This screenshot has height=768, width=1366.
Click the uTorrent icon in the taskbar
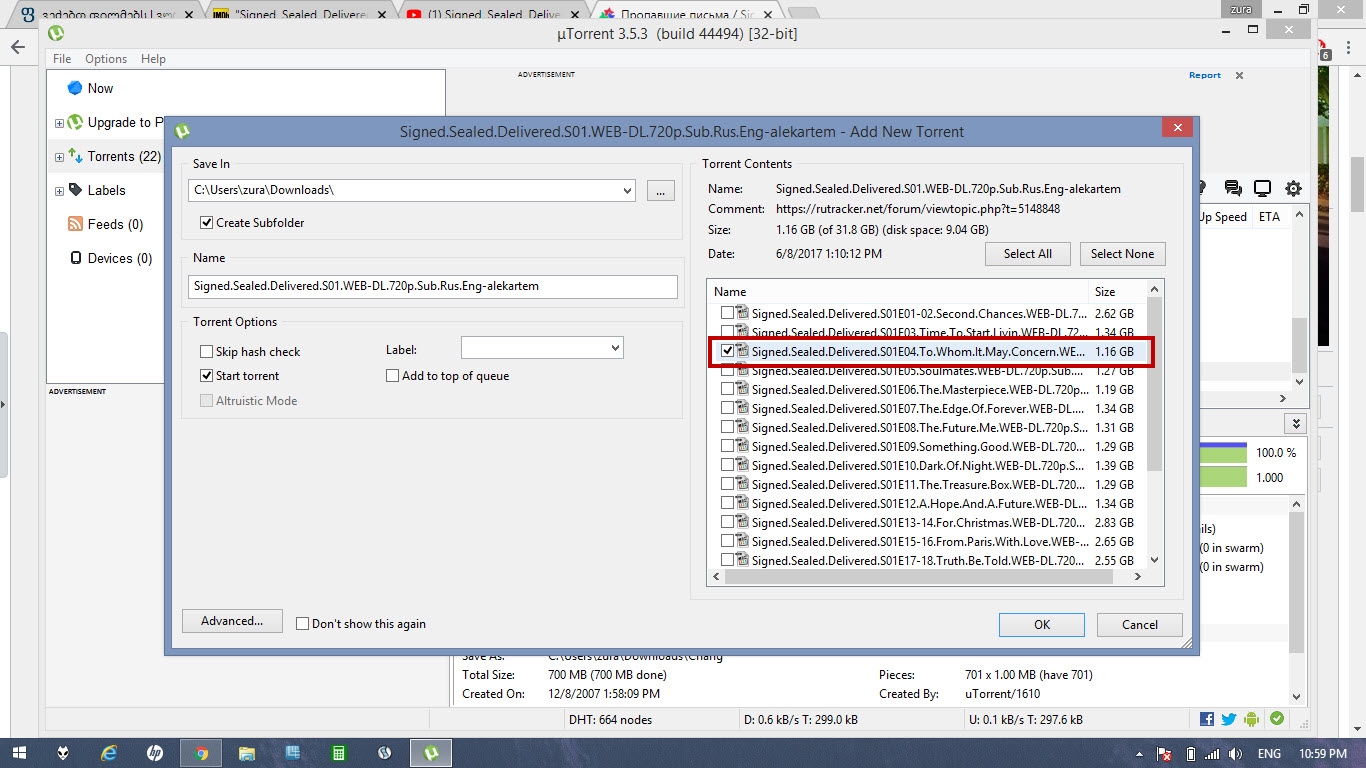(431, 752)
